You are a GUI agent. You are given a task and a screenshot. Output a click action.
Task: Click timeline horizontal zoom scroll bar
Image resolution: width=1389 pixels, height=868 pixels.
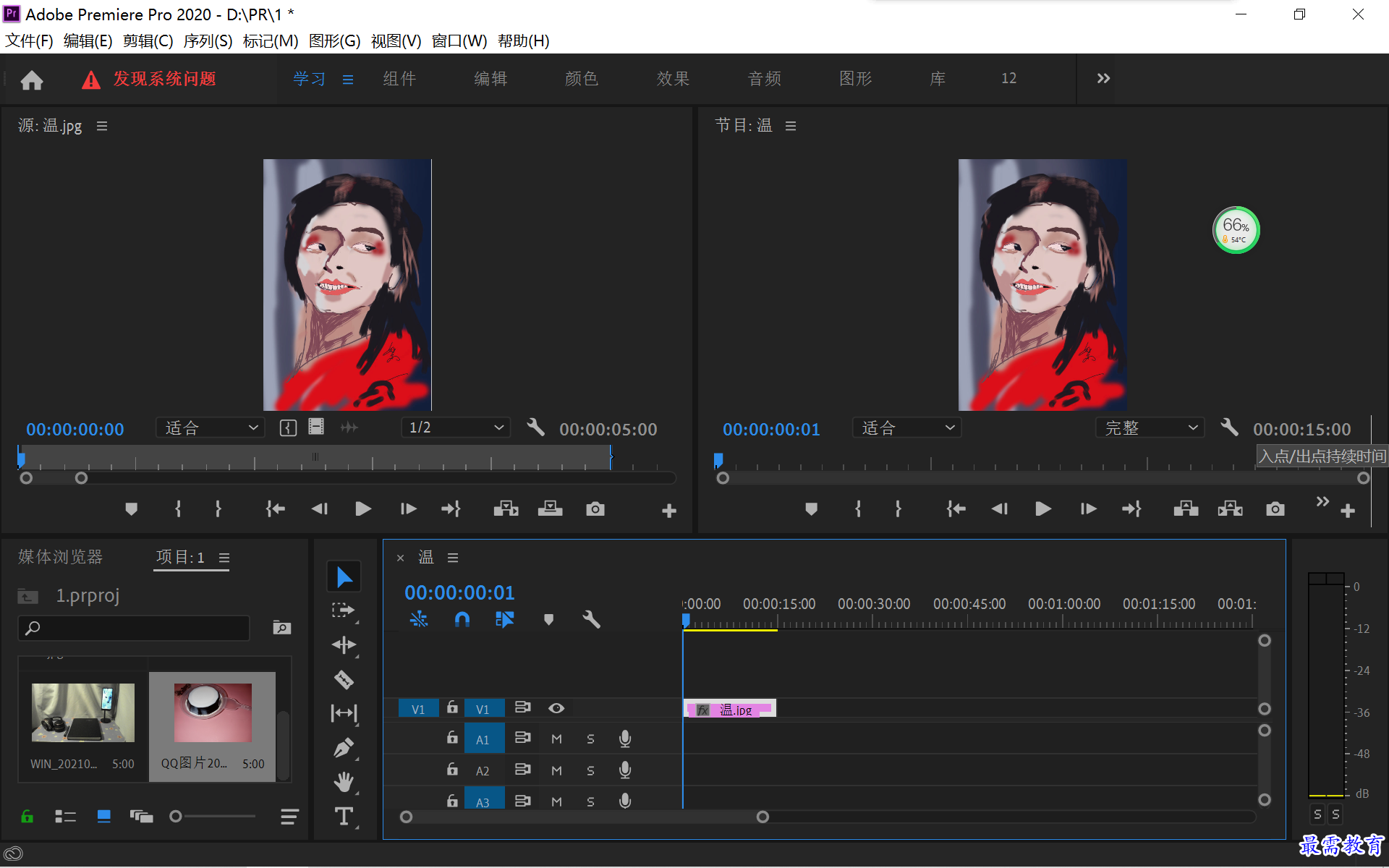585,817
